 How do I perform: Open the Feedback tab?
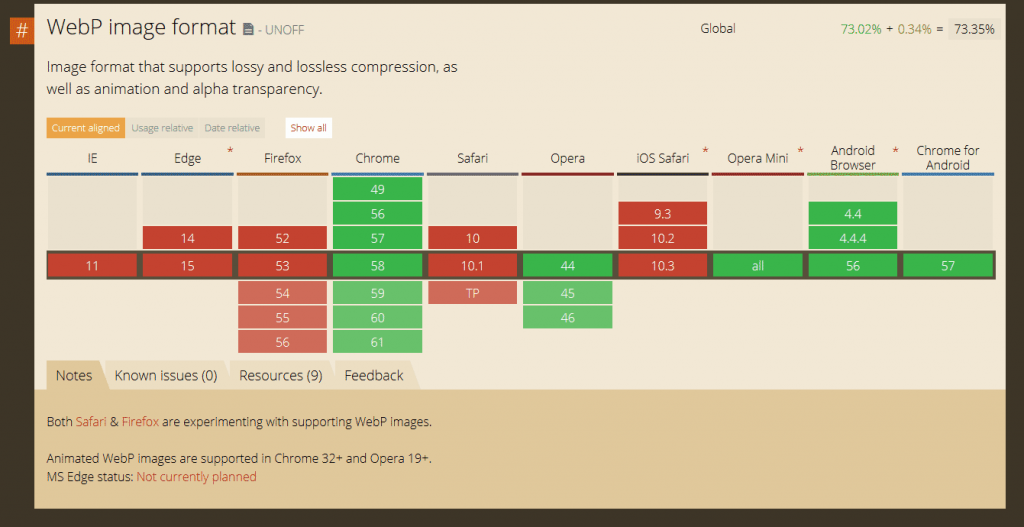click(x=374, y=376)
